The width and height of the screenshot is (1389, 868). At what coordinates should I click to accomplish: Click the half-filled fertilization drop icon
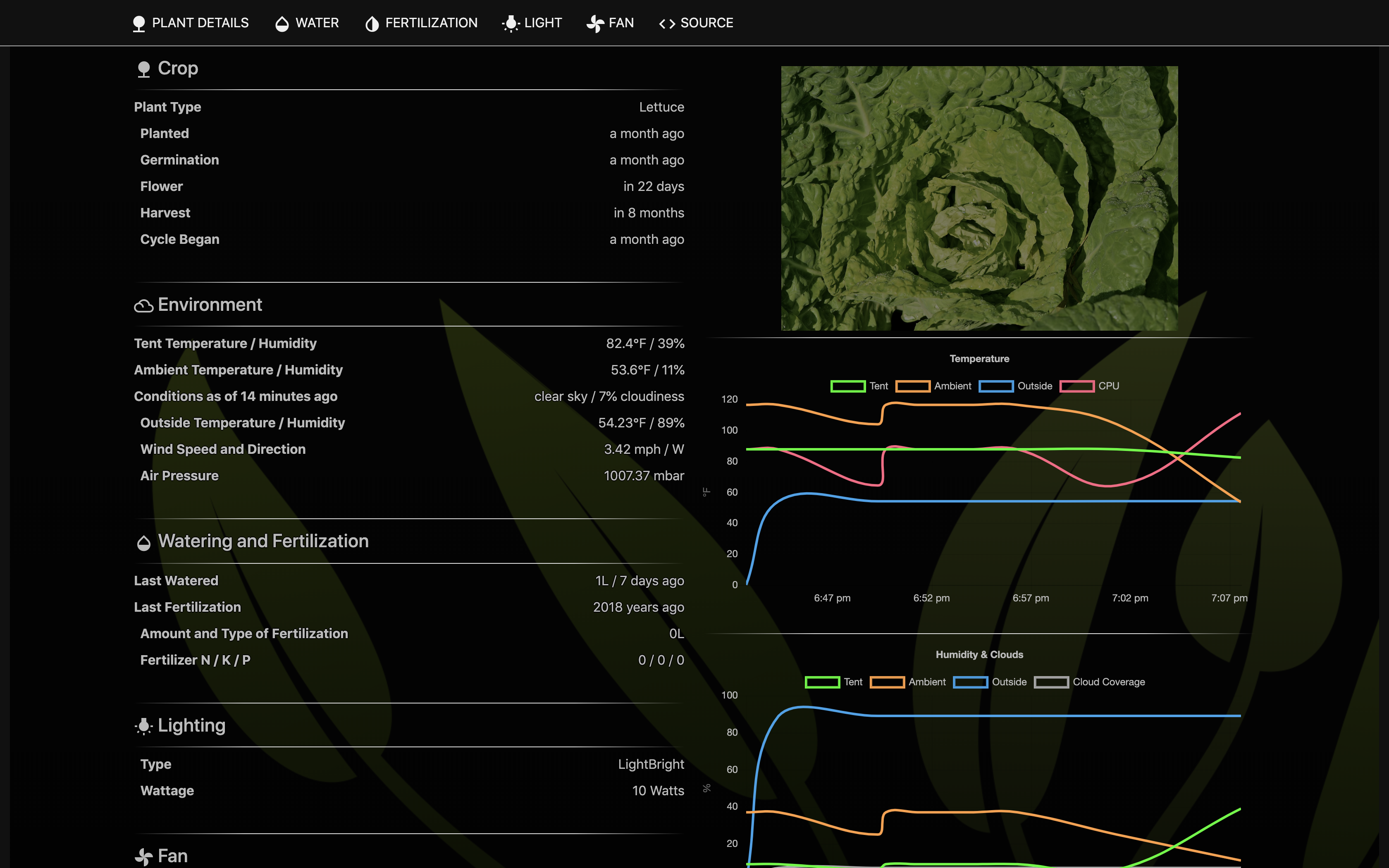click(372, 24)
